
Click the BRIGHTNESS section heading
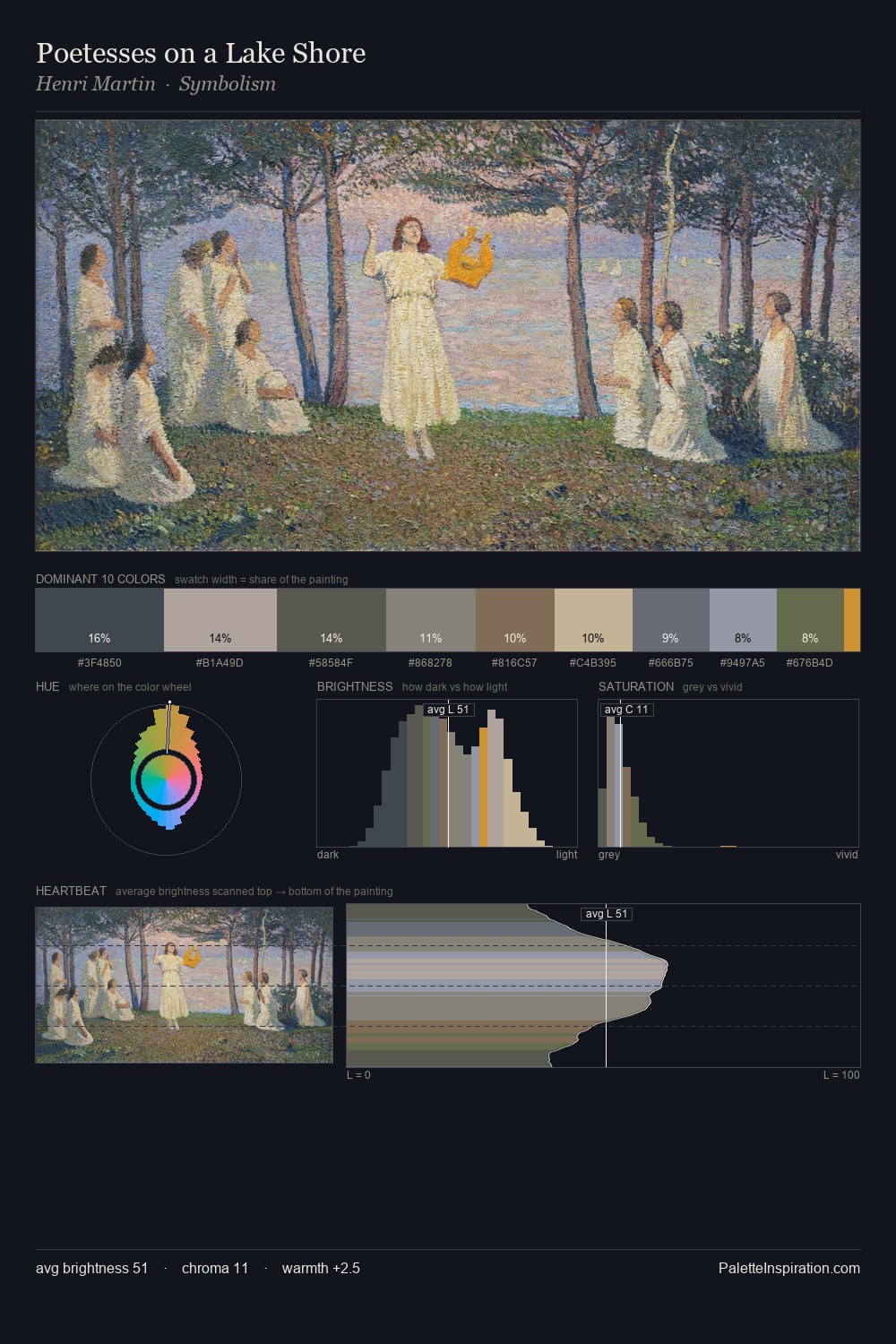point(355,686)
